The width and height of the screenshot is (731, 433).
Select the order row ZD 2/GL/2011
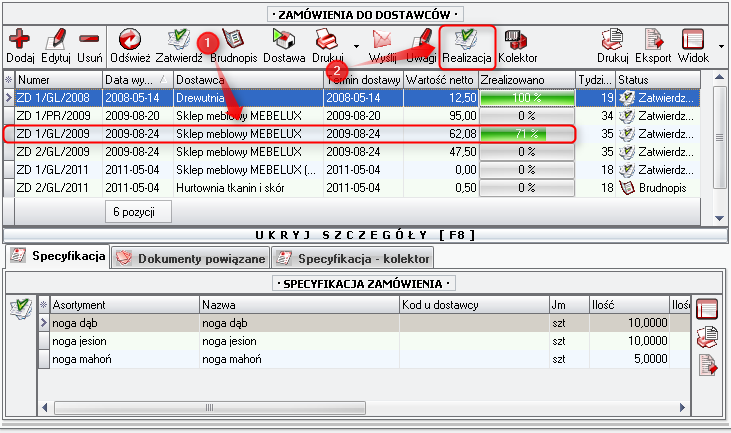pos(50,187)
